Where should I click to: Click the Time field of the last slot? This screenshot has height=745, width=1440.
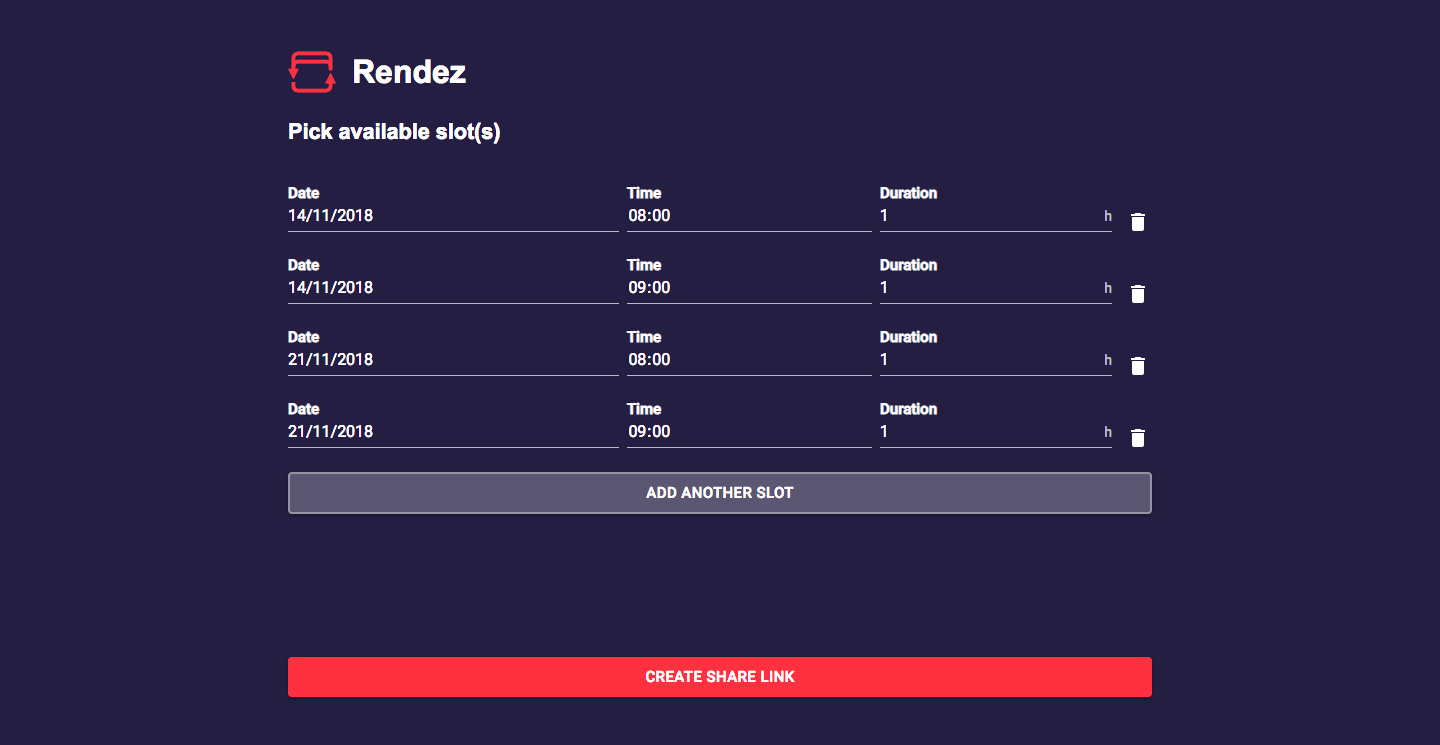coord(748,431)
